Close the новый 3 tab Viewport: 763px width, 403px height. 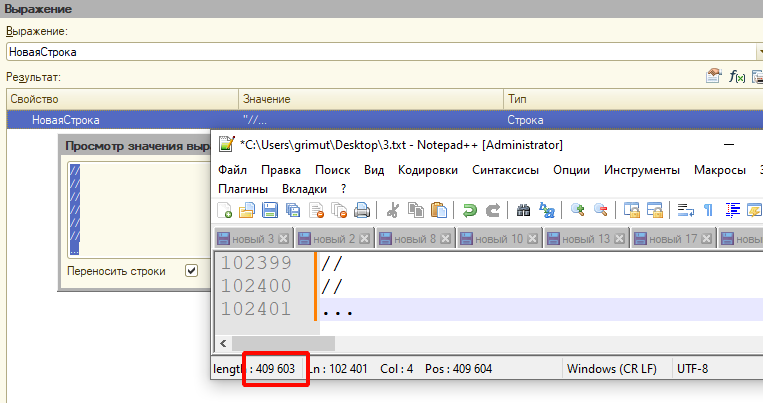[283, 239]
